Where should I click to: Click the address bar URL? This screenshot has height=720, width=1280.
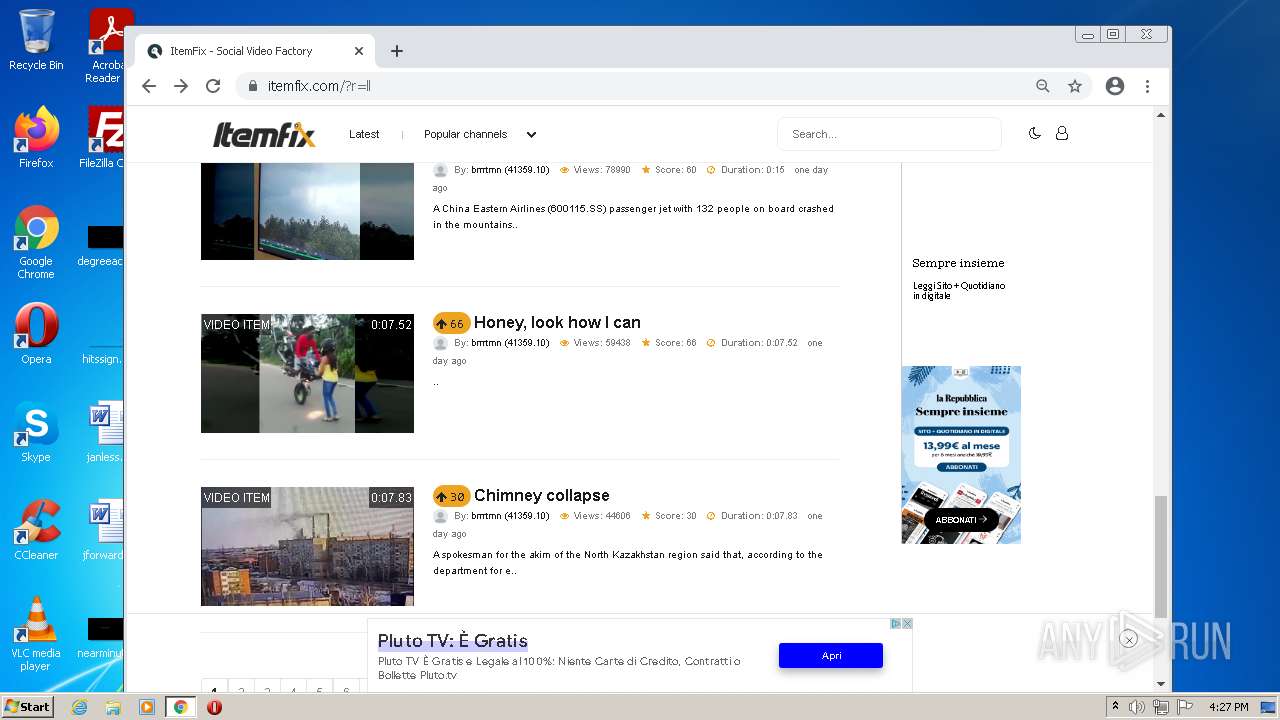pyautogui.click(x=319, y=86)
